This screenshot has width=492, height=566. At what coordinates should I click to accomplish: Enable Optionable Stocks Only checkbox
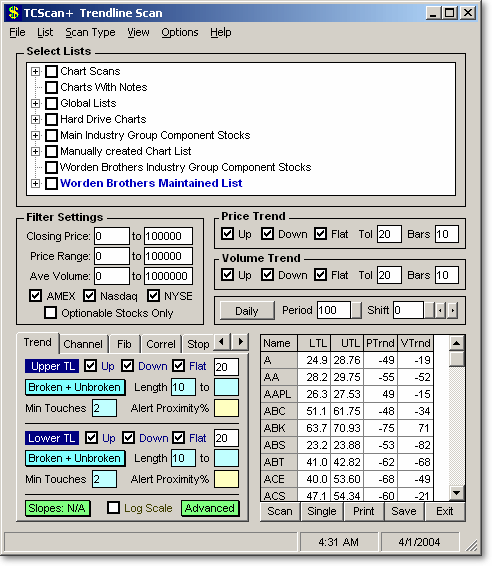[x=50, y=313]
